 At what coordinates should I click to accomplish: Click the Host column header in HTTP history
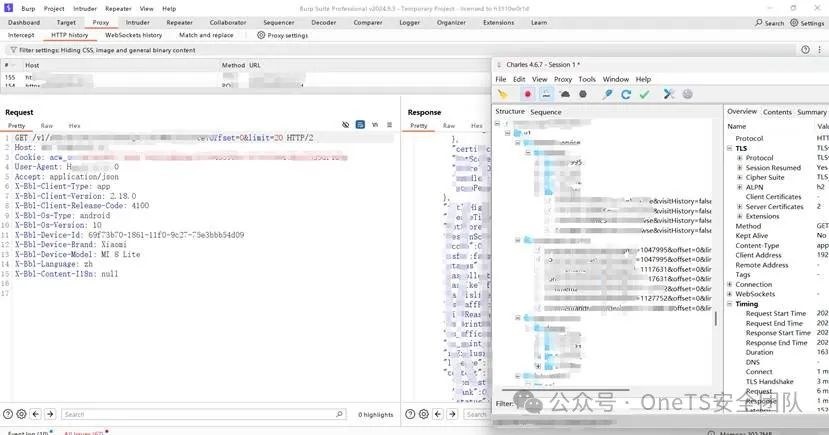click(32, 65)
